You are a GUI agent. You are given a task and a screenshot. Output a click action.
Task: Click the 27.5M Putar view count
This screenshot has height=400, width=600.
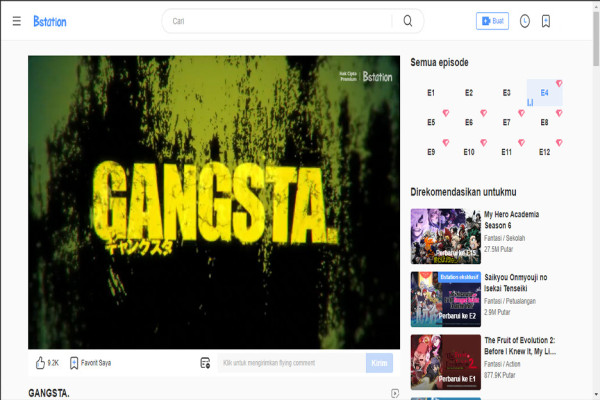click(499, 249)
